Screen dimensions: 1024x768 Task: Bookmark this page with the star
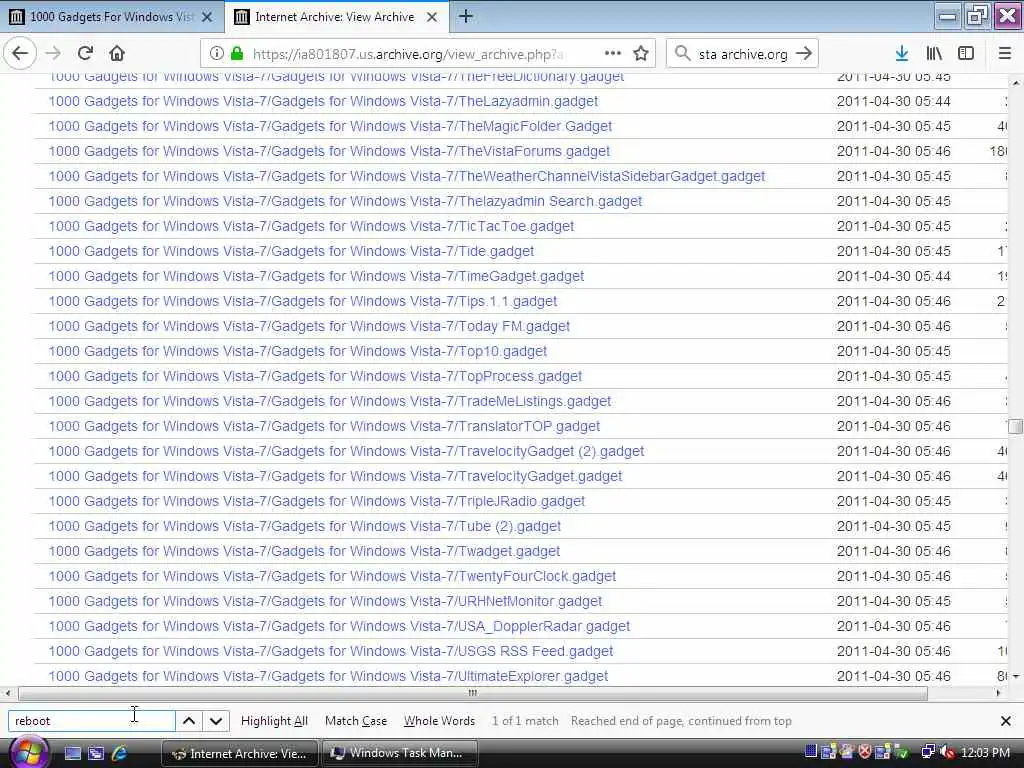point(641,54)
